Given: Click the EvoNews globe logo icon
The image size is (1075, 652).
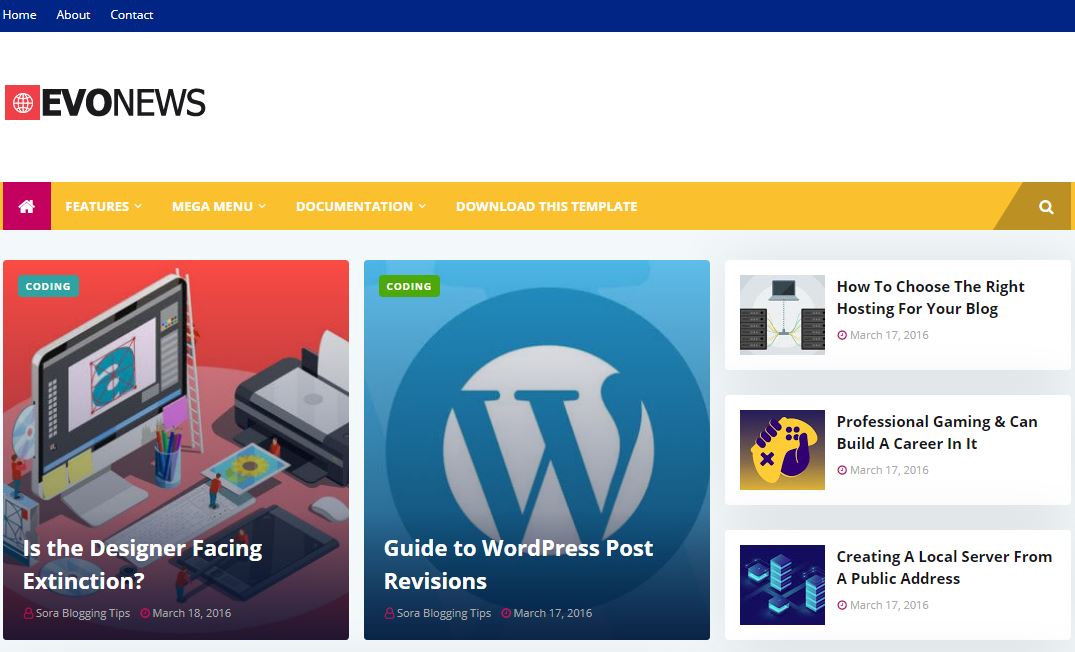Looking at the screenshot, I should coord(22,103).
